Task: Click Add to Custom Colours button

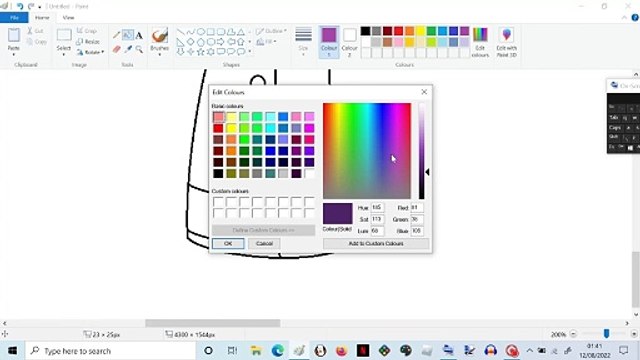Action: click(376, 243)
